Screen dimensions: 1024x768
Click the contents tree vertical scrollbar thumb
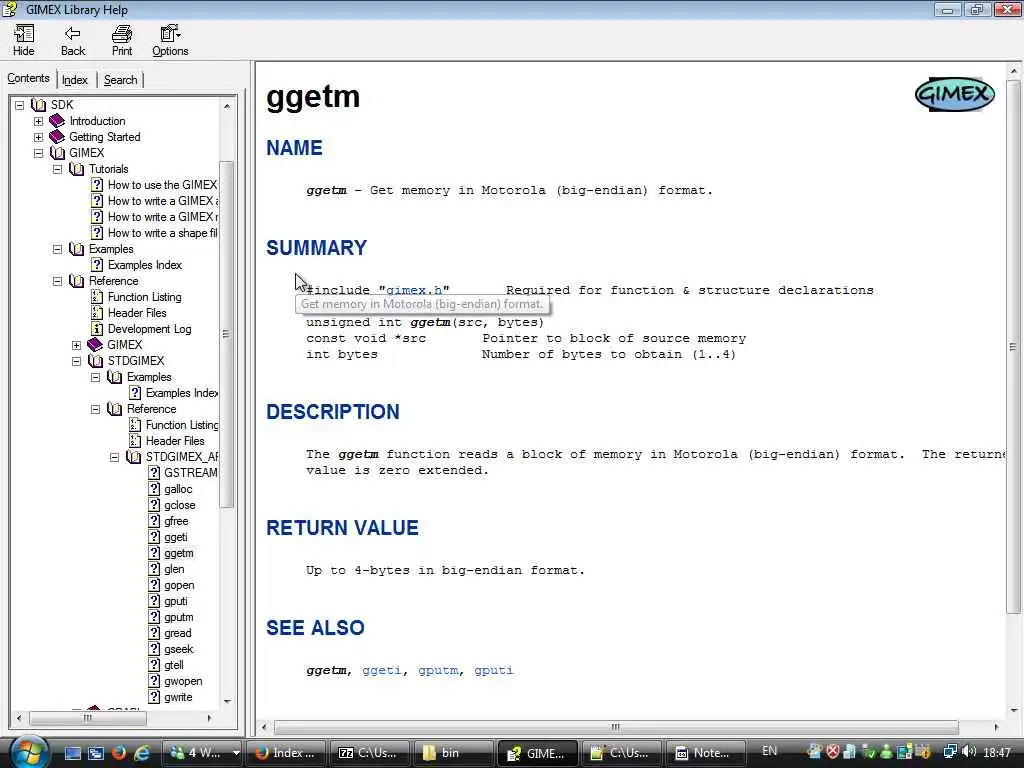click(x=227, y=334)
